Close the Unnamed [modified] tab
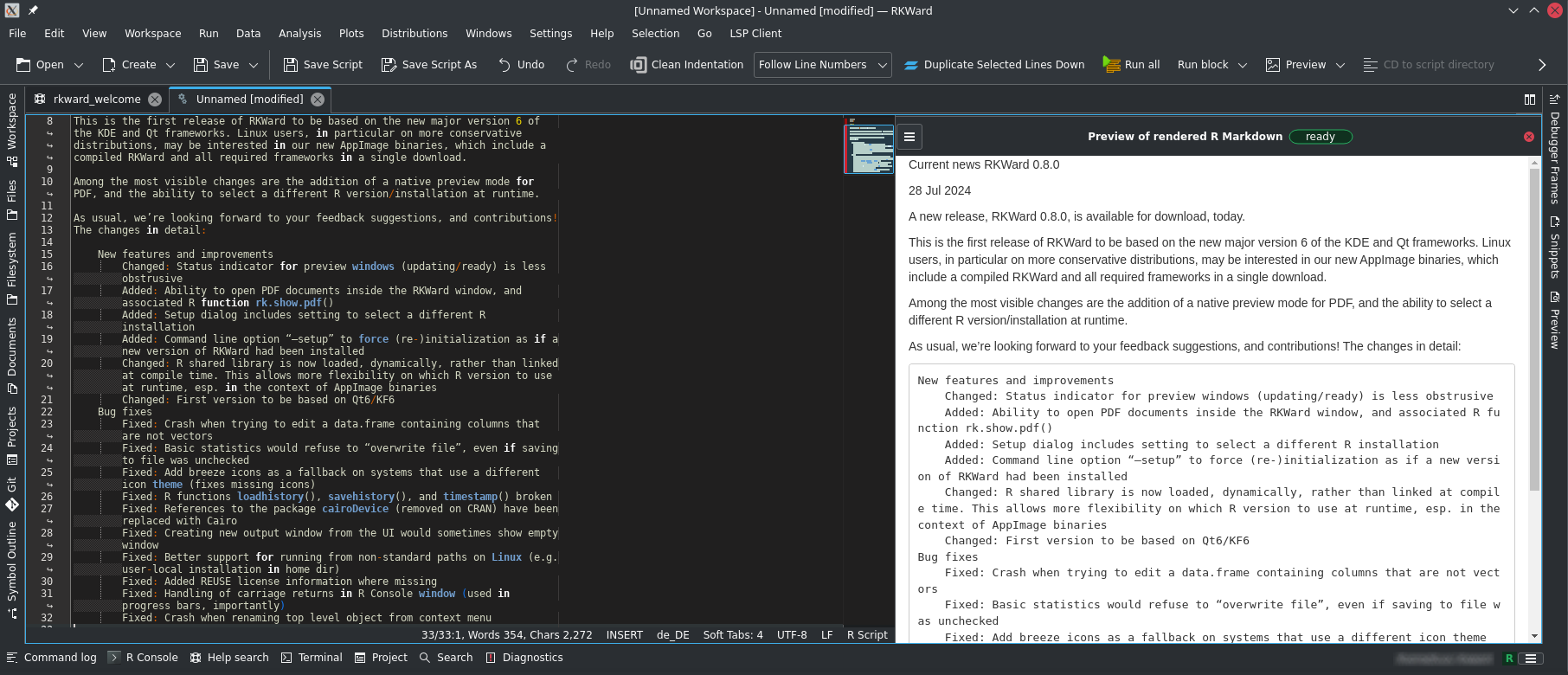 (x=318, y=100)
